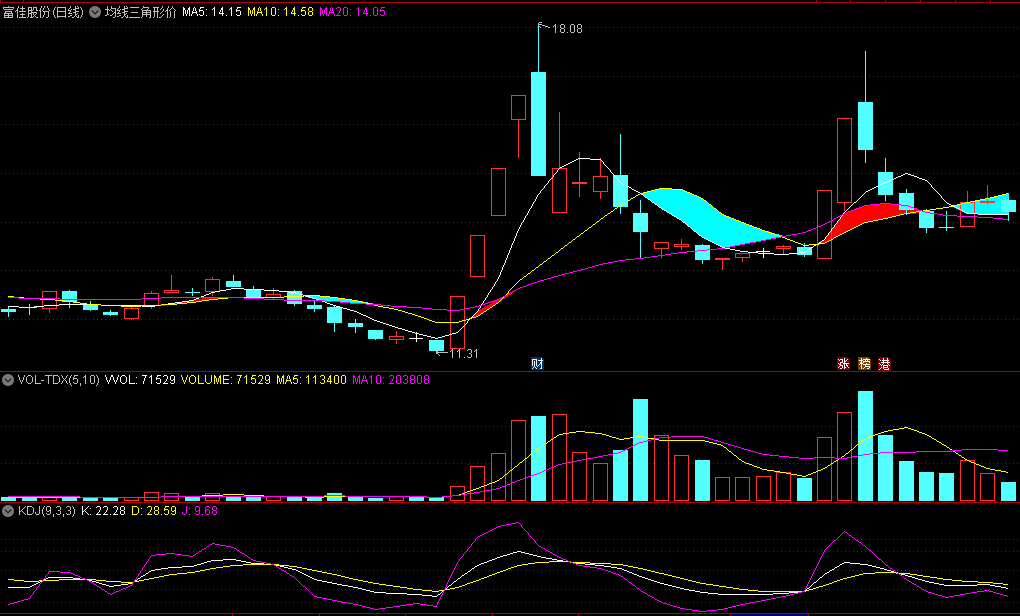Click the 18.08 high price label

click(567, 29)
